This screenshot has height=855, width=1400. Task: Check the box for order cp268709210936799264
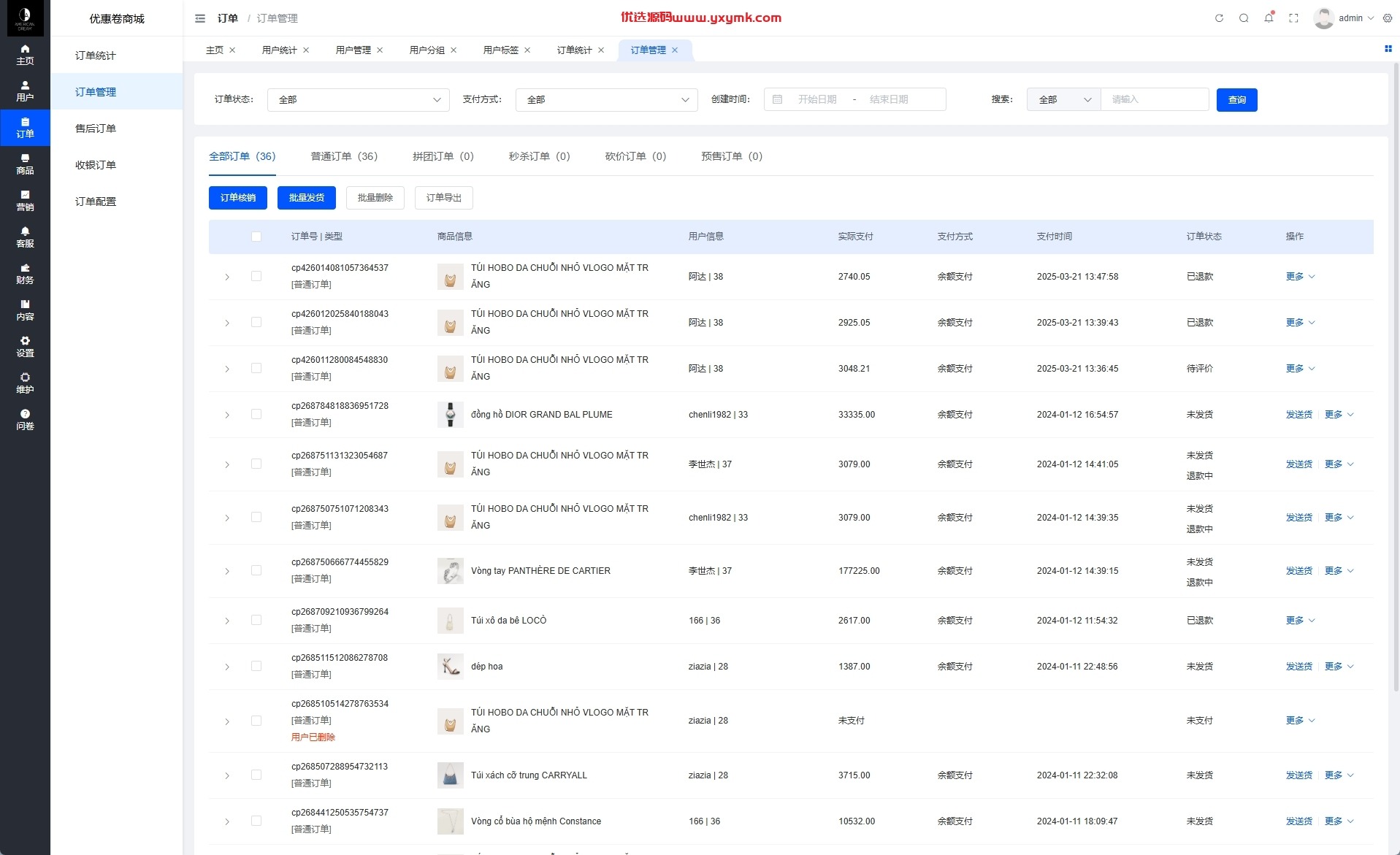pos(256,620)
